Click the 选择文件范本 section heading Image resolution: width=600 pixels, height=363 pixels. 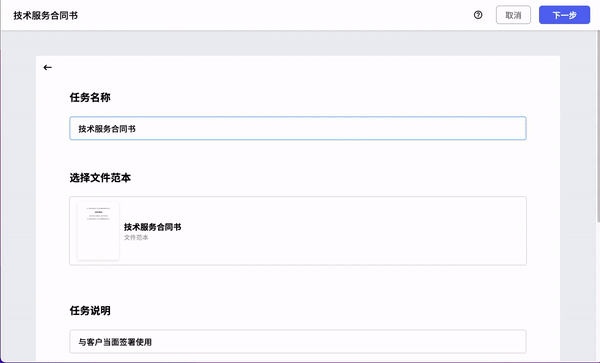click(x=100, y=178)
